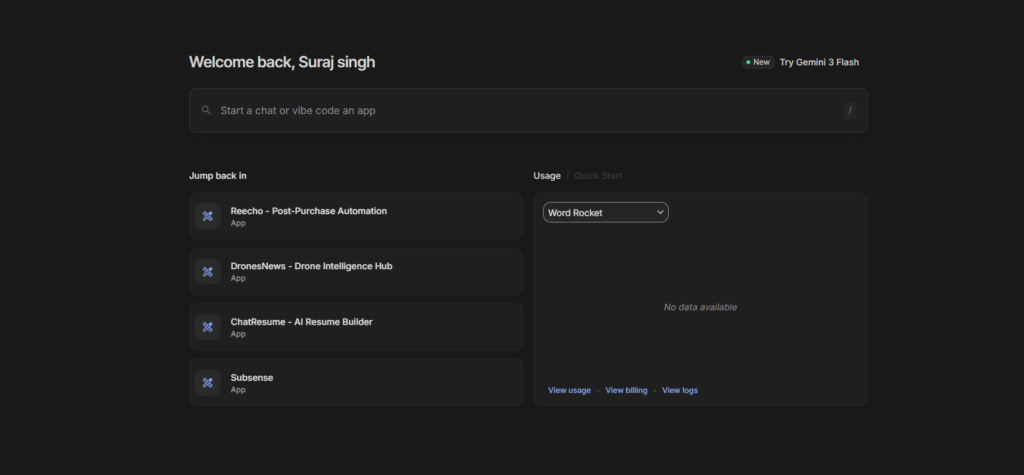Viewport: 1024px width, 475px height.
Task: Open the View logs link
Action: click(x=680, y=390)
